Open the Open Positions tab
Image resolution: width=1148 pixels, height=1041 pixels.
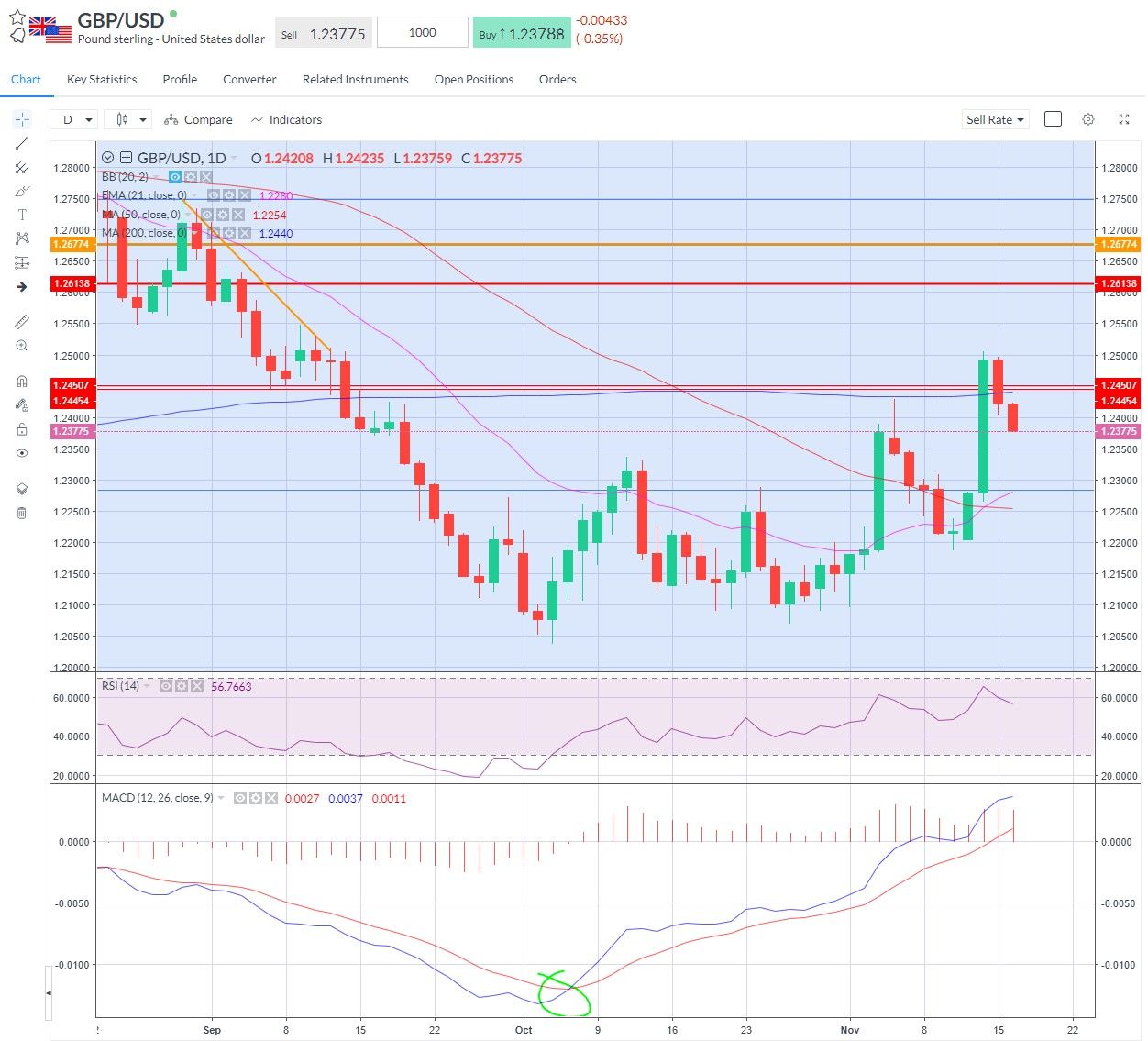[x=473, y=79]
